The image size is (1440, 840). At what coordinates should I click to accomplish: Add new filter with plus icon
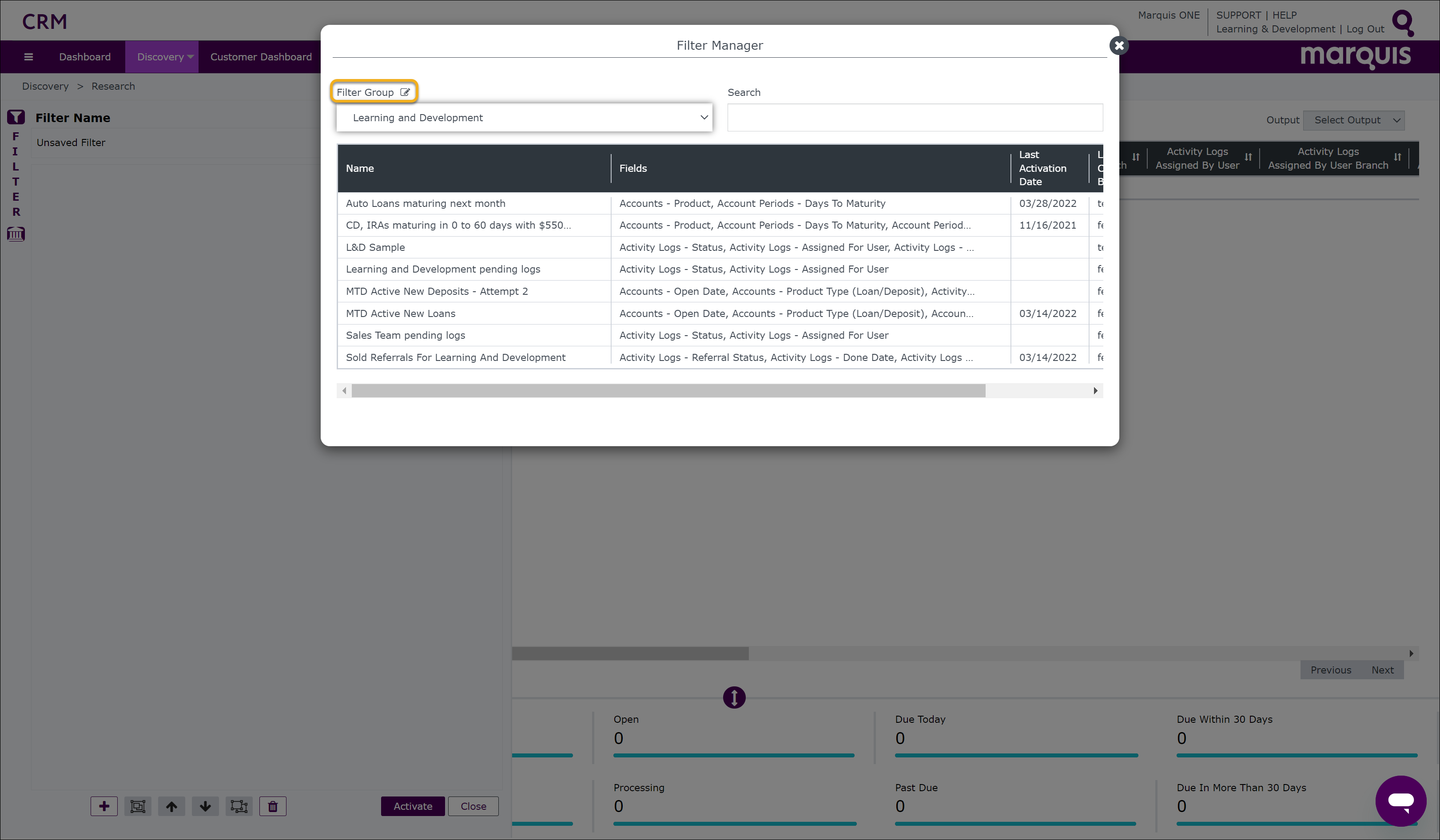104,806
